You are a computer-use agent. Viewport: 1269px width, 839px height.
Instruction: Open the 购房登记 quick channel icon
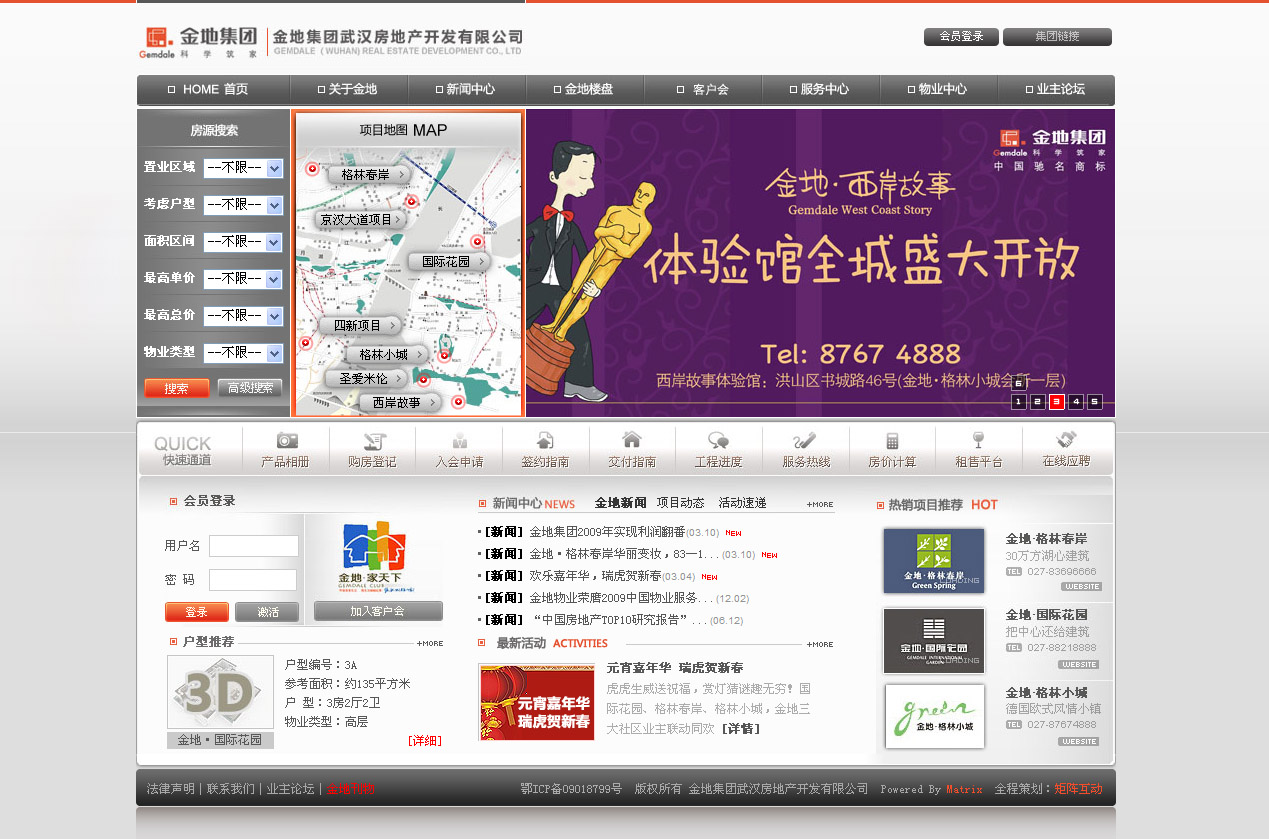pyautogui.click(x=373, y=449)
